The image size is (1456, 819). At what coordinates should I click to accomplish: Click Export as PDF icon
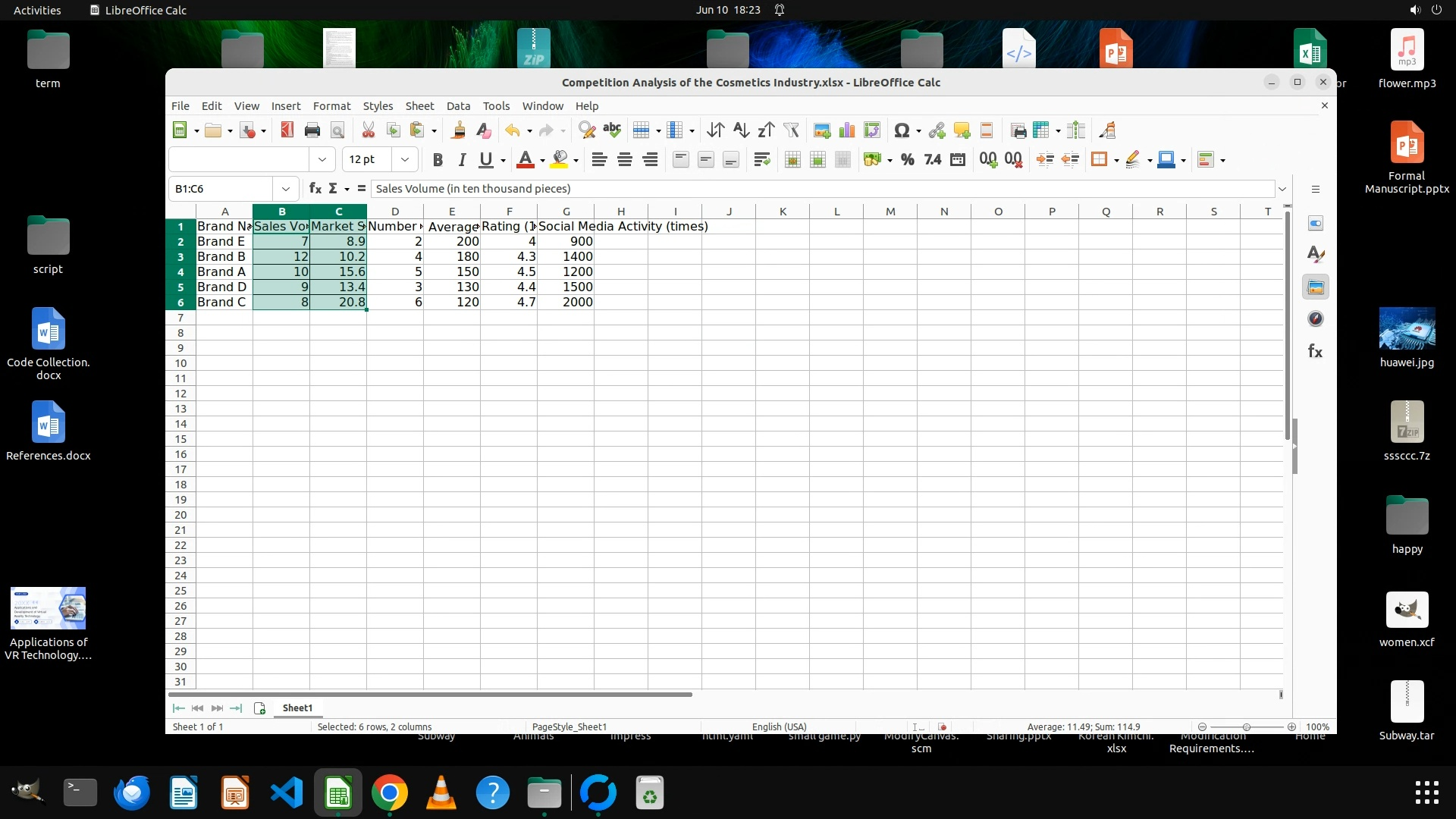point(287,130)
